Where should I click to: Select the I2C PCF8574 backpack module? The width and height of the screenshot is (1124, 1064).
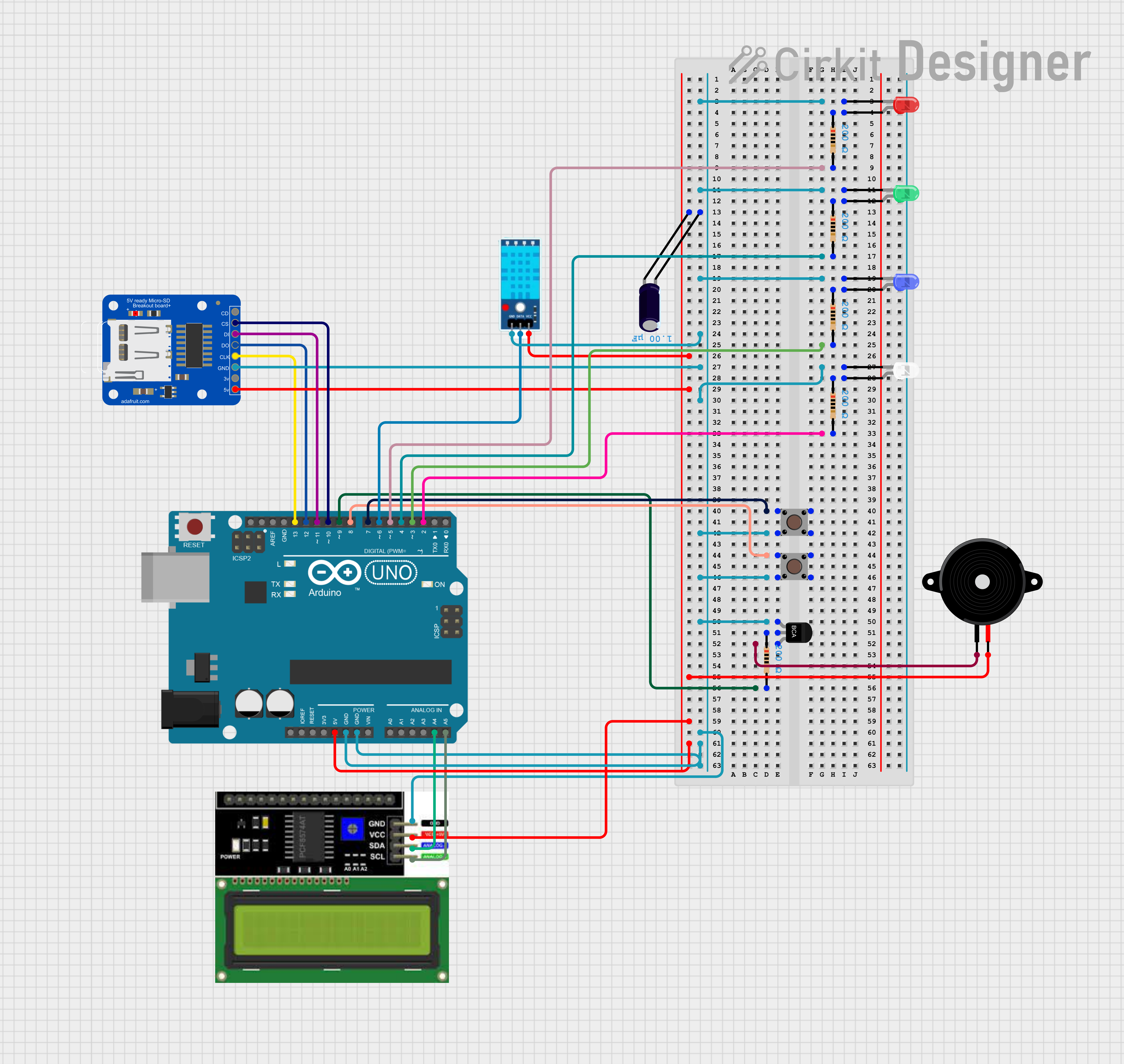pyautogui.click(x=310, y=834)
